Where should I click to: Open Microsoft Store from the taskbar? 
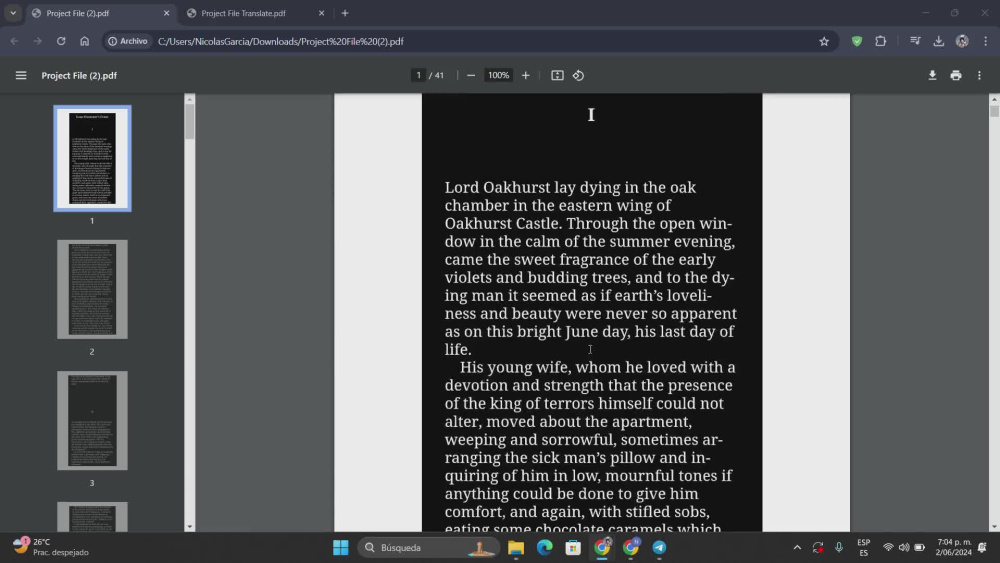pos(573,548)
